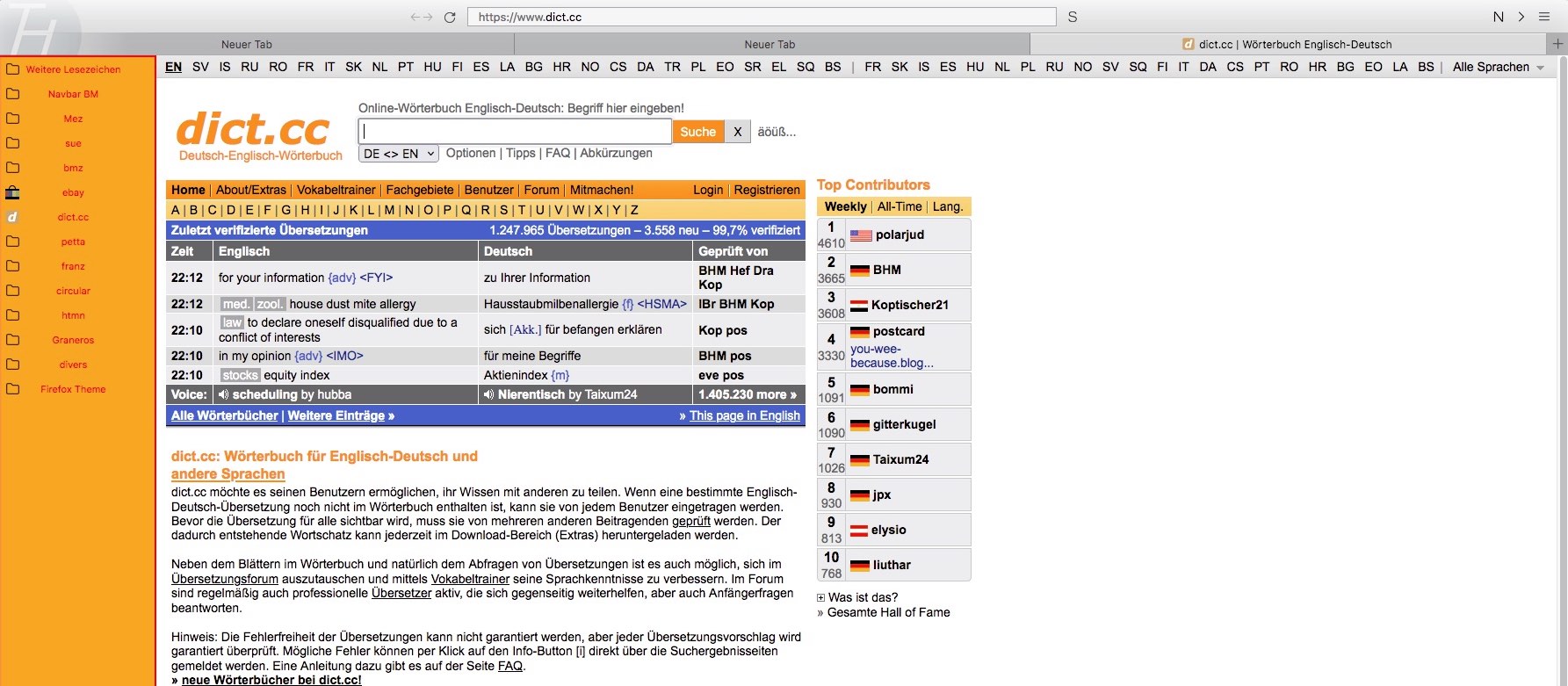
Task: Open the neue Wörterbücher bei dict.cc! link
Action: pyautogui.click(x=271, y=681)
